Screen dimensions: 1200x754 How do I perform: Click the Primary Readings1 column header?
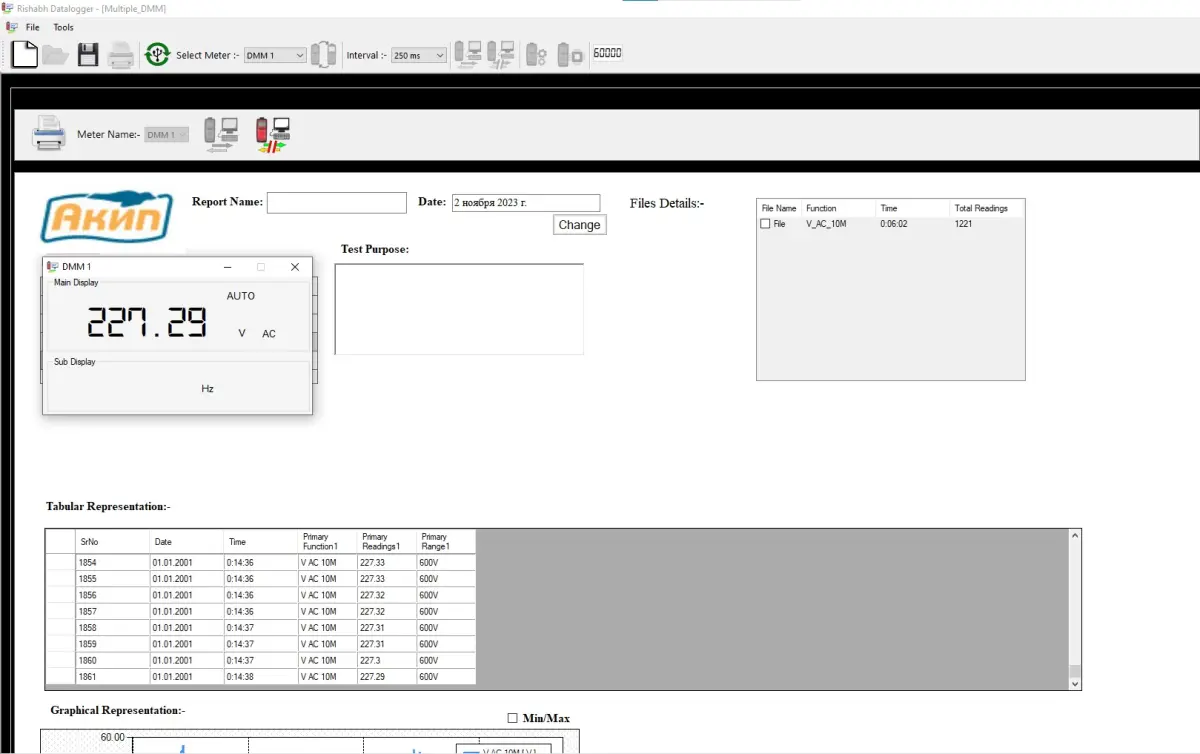point(386,541)
